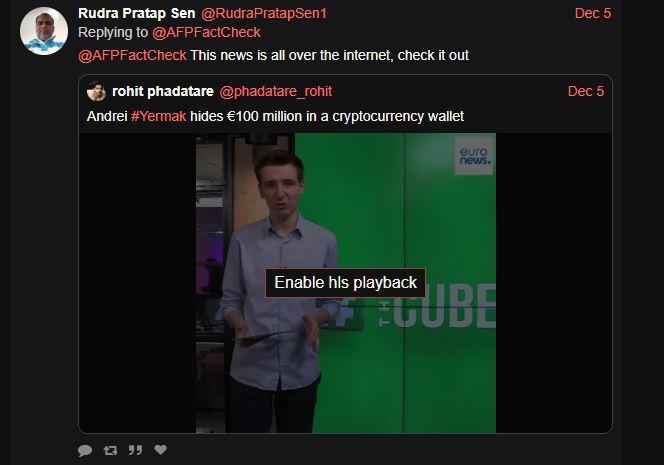
Task: Open Rudra Pratap Sen's profile avatar
Action: 44,31
